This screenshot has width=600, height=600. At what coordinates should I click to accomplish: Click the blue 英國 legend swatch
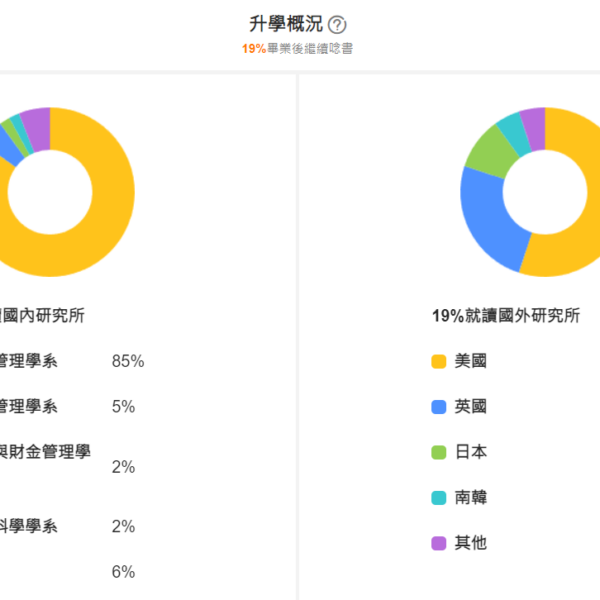[x=438, y=407]
